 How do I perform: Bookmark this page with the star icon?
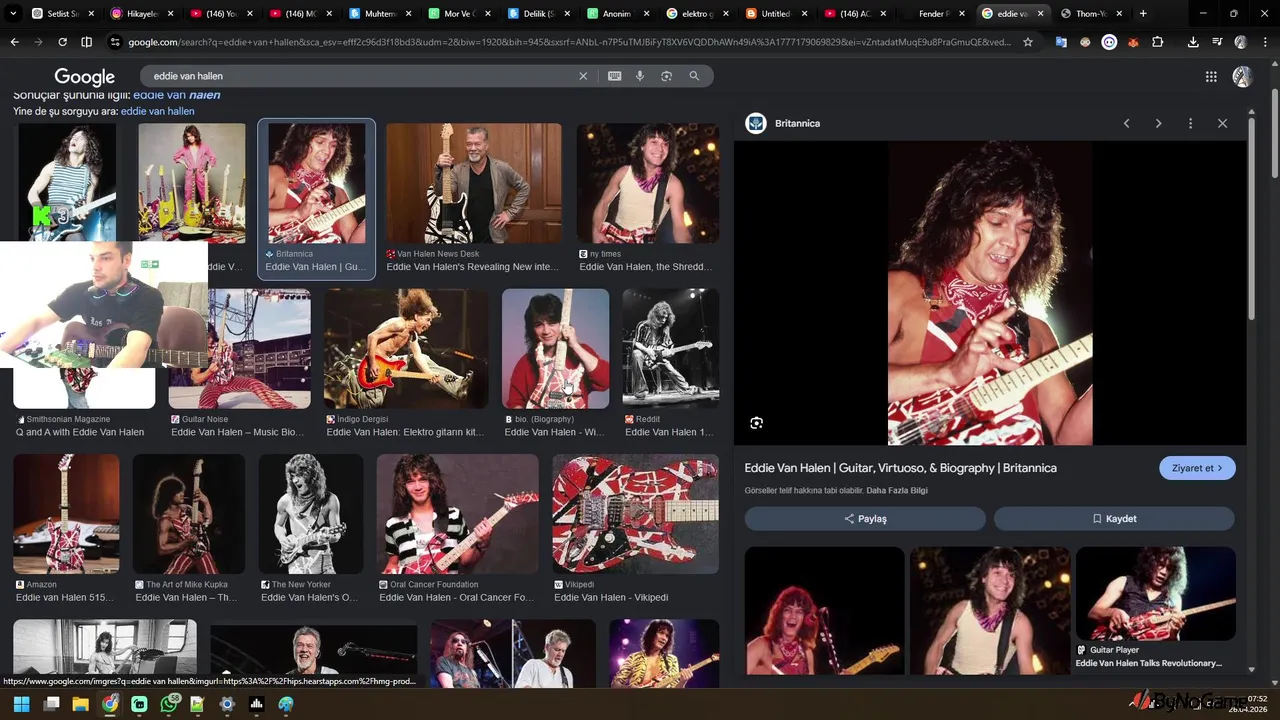tap(1027, 42)
